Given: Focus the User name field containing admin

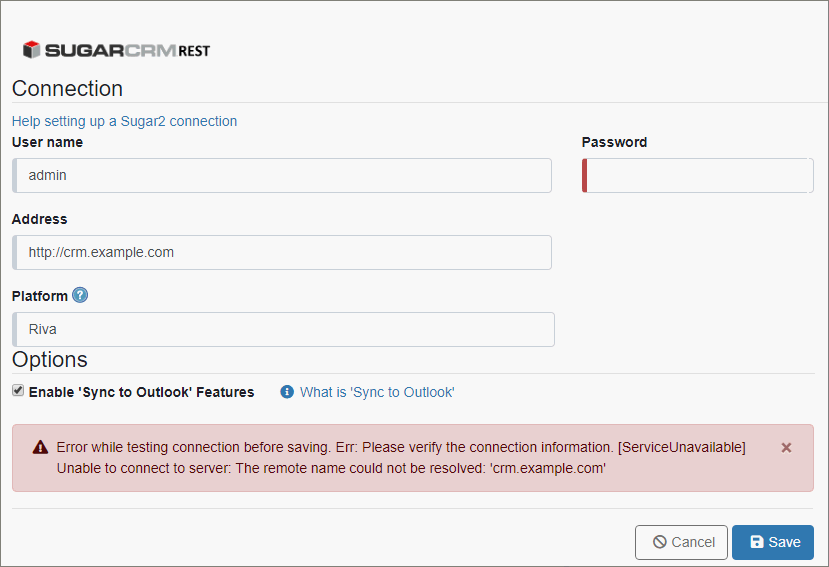Looking at the screenshot, I should (x=282, y=175).
